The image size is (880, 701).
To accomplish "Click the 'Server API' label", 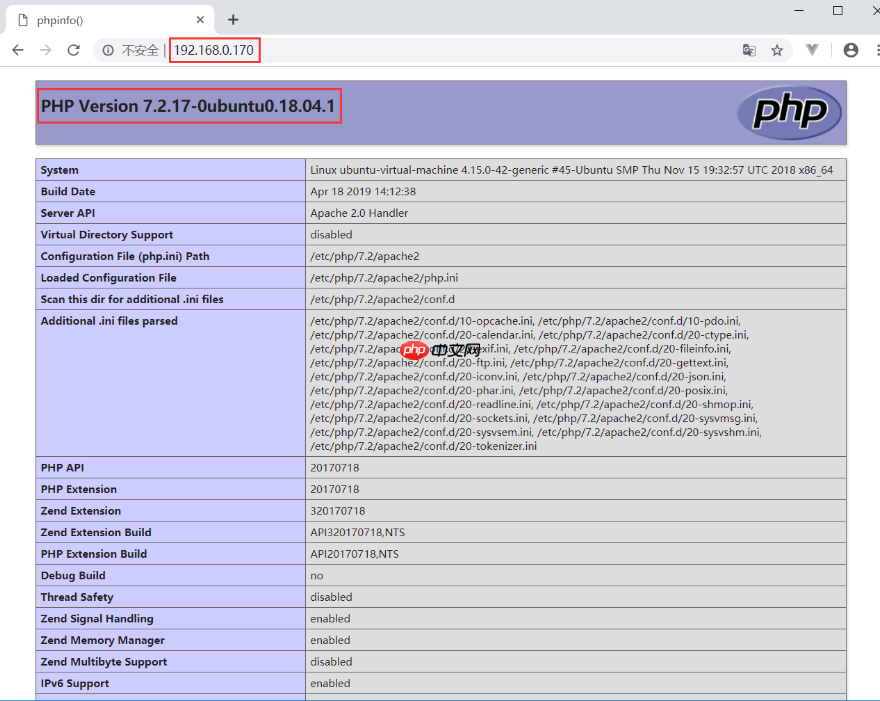I will click(68, 213).
